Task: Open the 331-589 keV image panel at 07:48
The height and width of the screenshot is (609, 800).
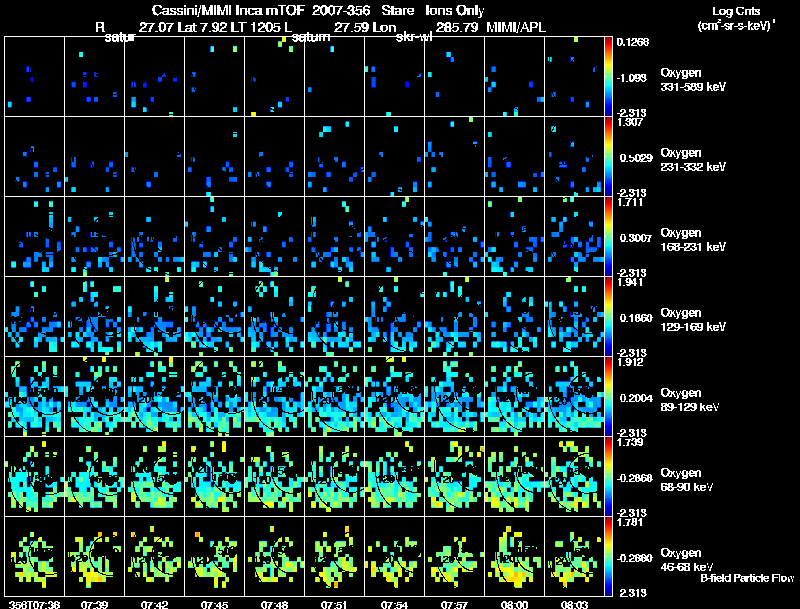Action: (x=274, y=77)
